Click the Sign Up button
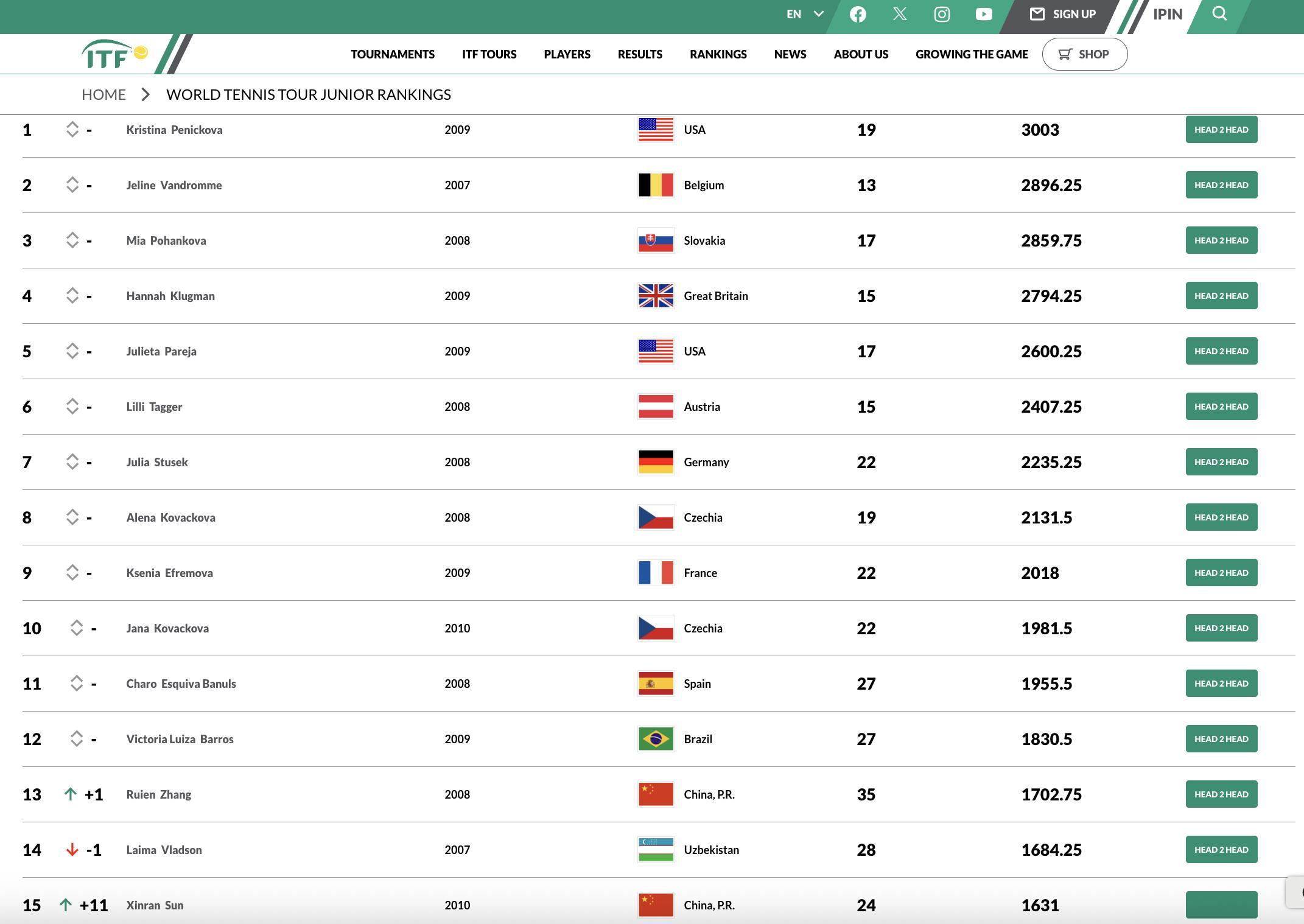This screenshot has width=1304, height=924. click(x=1062, y=15)
